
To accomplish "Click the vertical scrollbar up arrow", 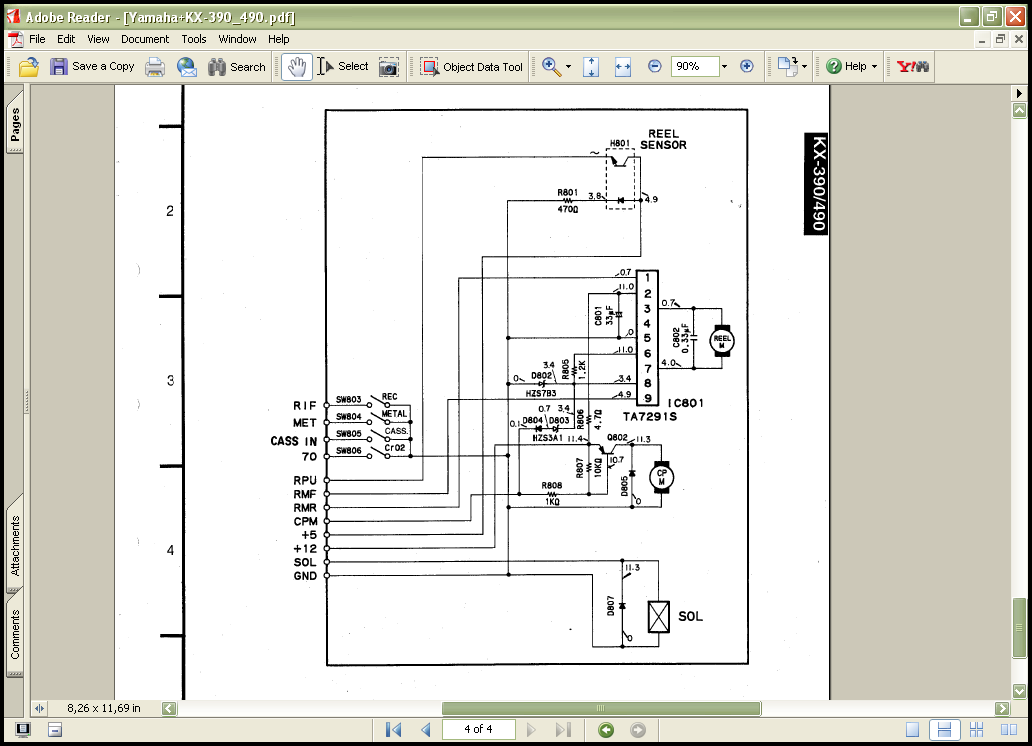I will [x=1019, y=111].
